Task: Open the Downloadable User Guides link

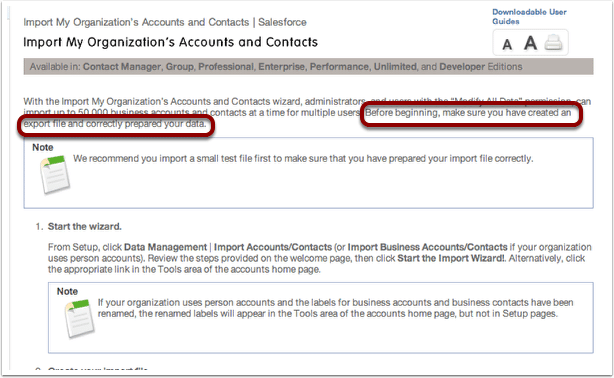Action: [529, 17]
